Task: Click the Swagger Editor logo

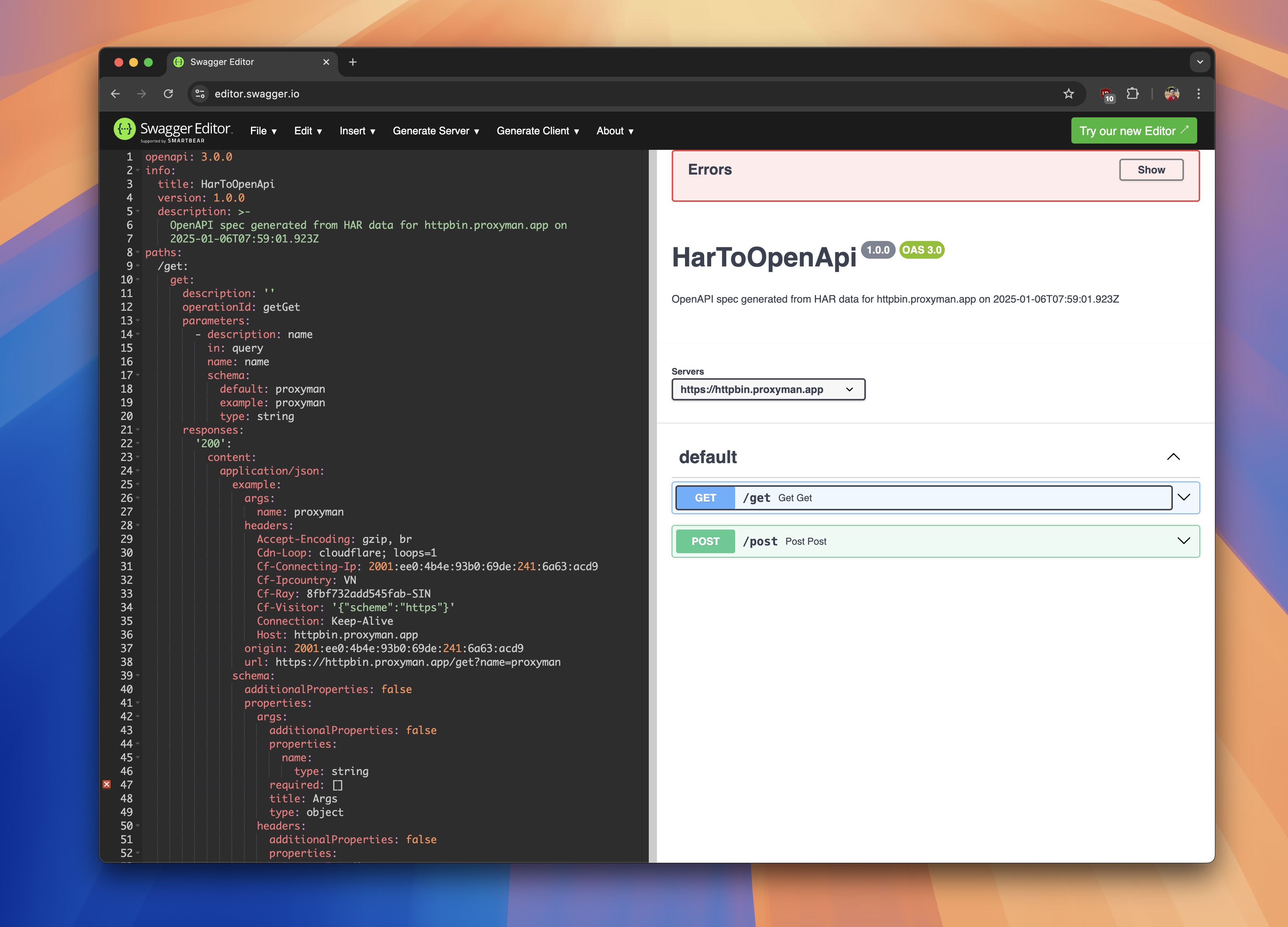Action: point(173,130)
